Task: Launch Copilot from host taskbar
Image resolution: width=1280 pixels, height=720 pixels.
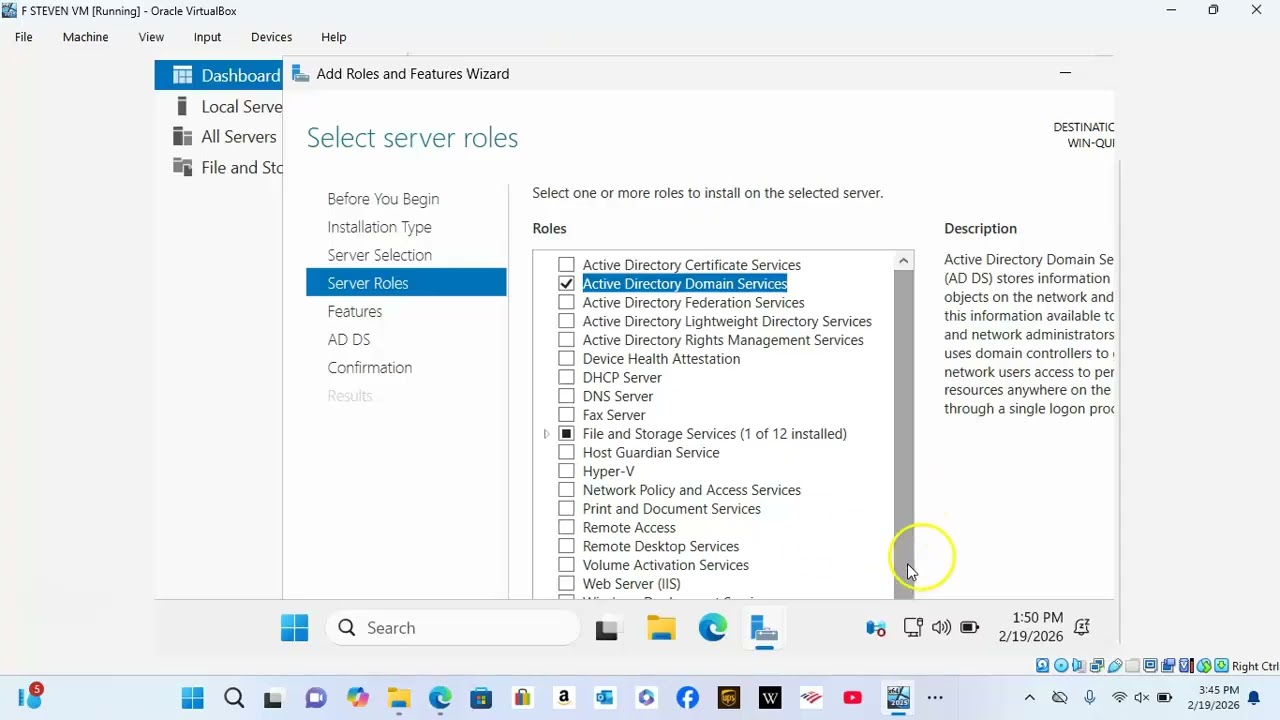Action: click(357, 698)
